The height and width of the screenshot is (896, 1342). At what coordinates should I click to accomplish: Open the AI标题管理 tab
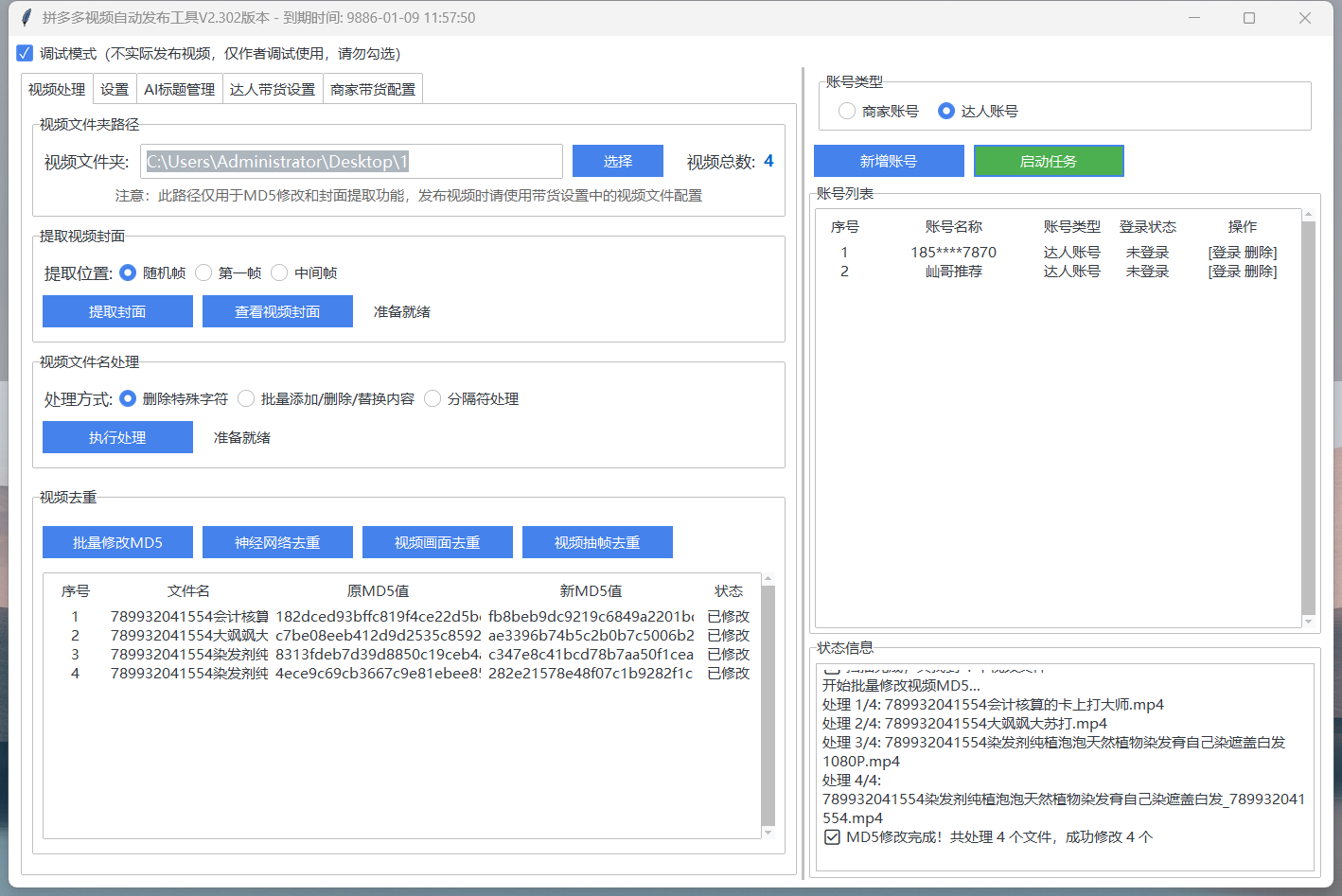point(180,89)
